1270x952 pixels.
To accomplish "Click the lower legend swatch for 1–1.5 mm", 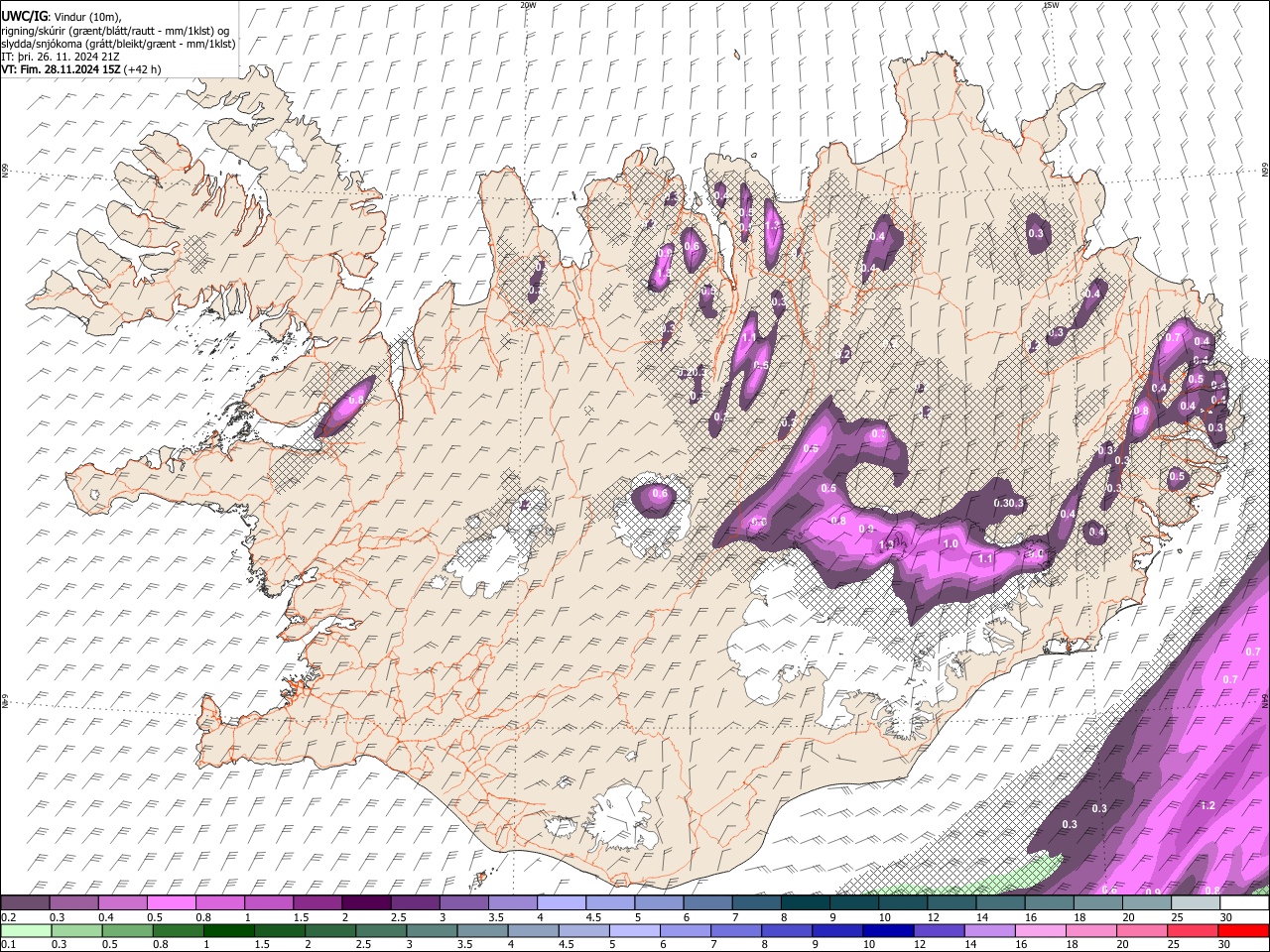I will pos(228,931).
